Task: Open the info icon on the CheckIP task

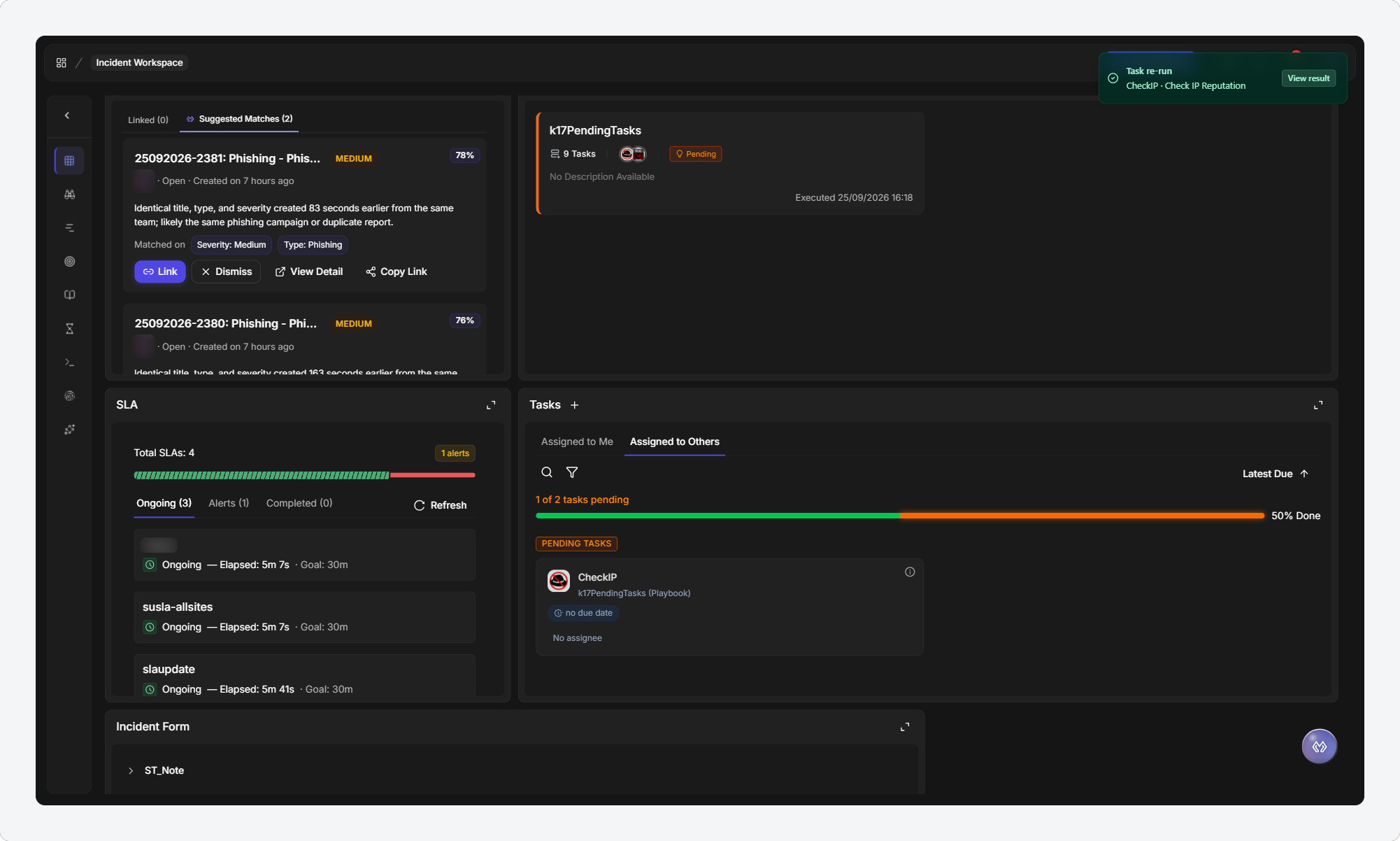Action: click(910, 572)
